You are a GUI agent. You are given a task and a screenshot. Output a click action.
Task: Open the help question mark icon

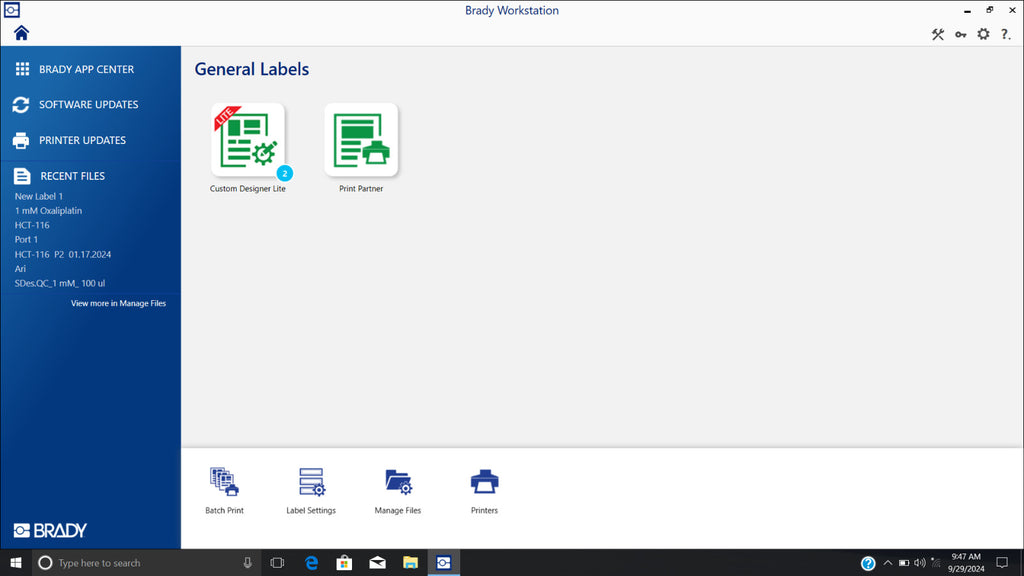click(1006, 34)
